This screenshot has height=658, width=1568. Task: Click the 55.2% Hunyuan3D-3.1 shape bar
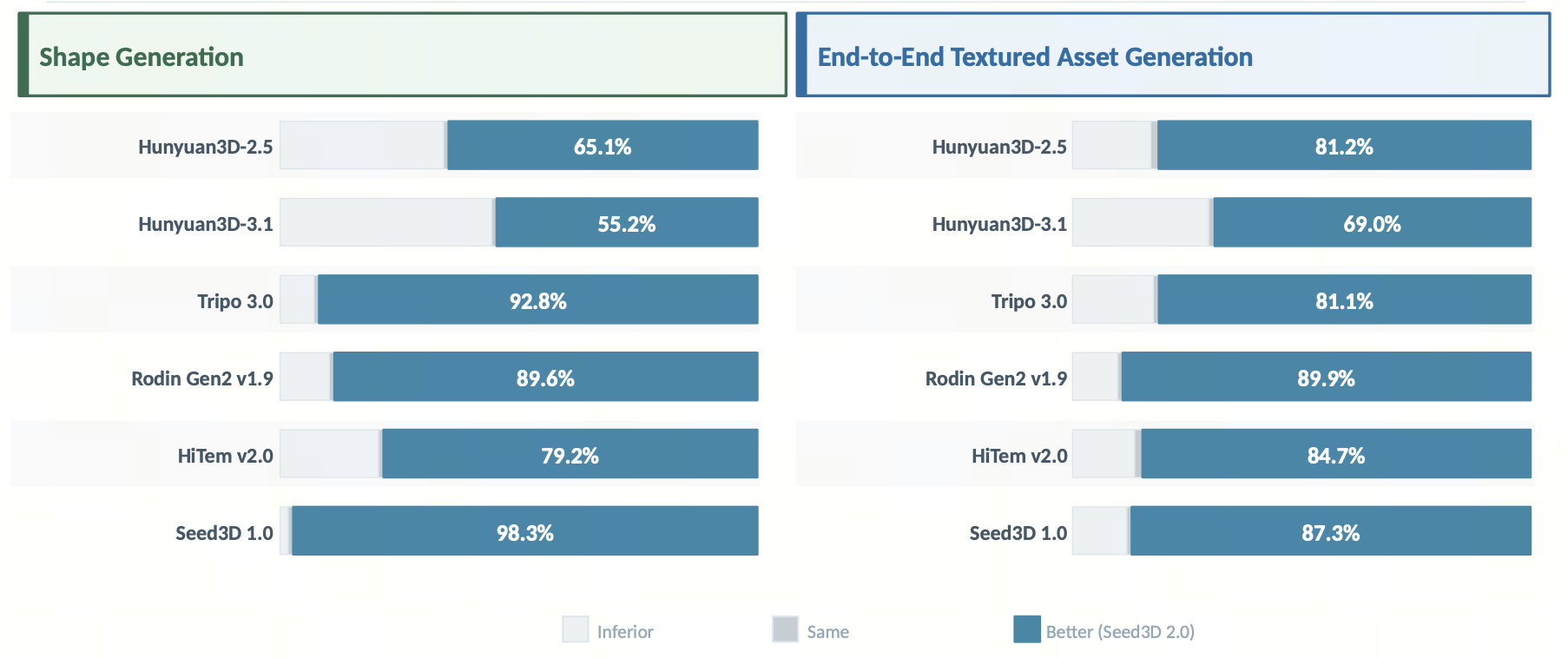click(x=626, y=223)
